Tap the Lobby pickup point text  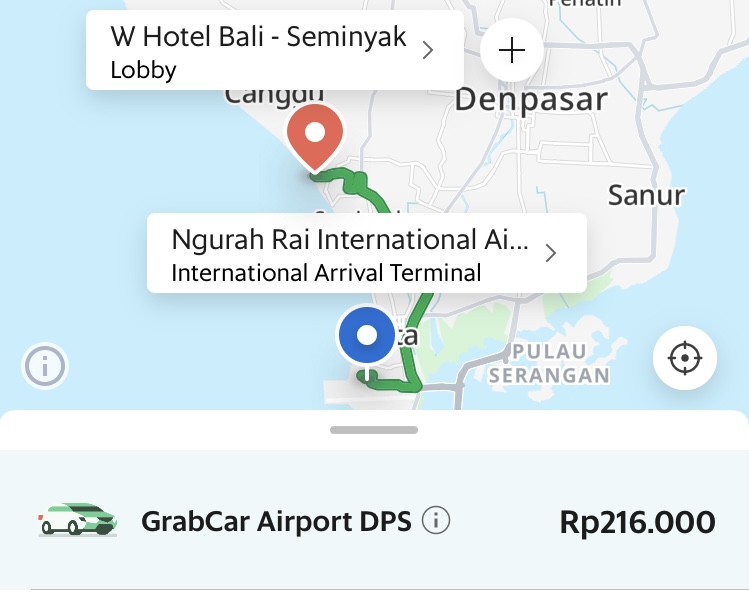click(x=143, y=70)
